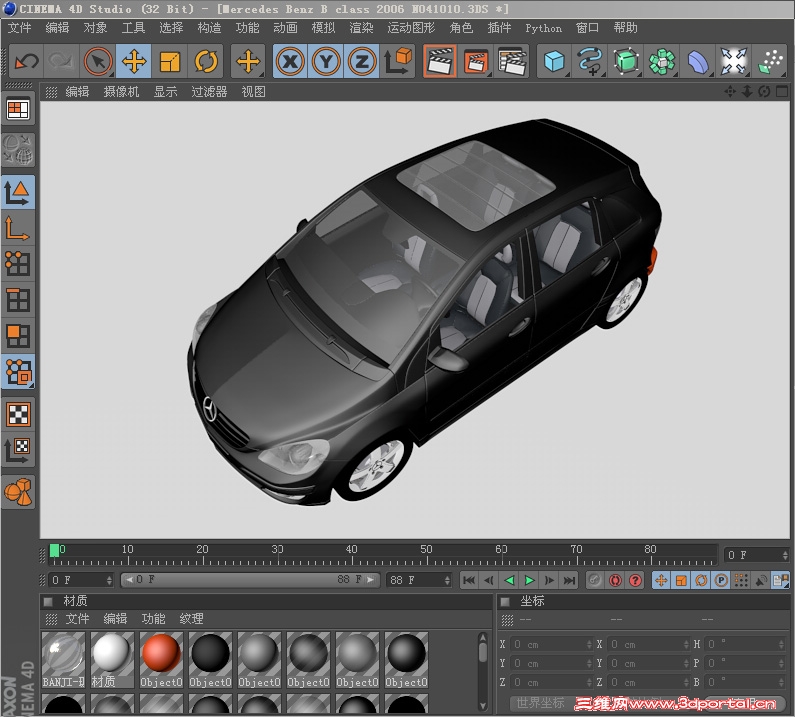Enable Texture mode
This screenshot has height=717, width=795.
(18, 414)
